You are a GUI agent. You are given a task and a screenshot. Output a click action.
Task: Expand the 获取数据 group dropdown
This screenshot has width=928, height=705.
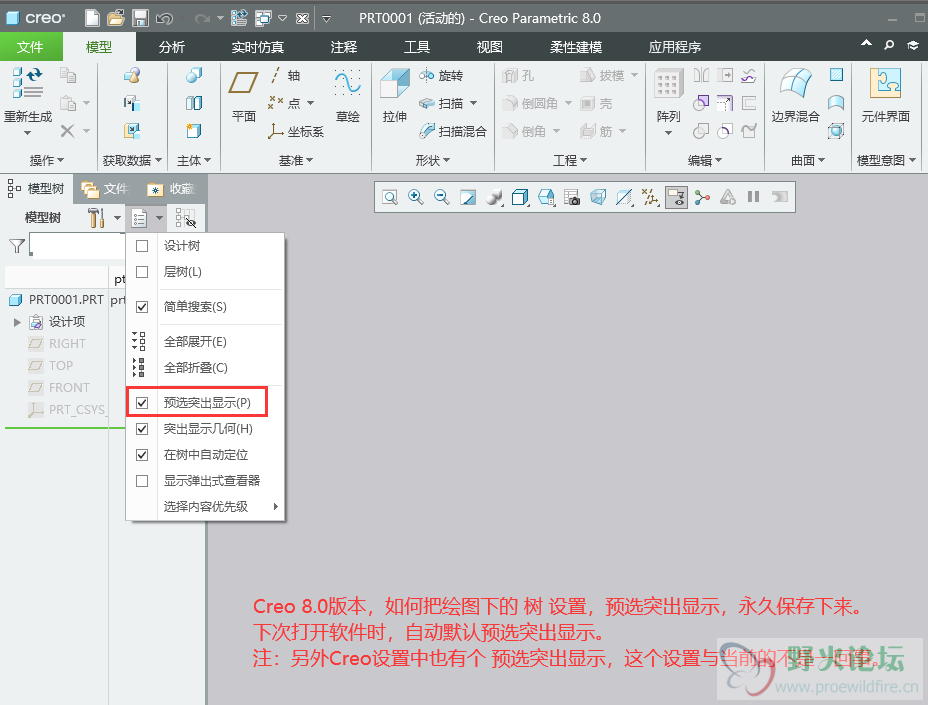[132, 160]
